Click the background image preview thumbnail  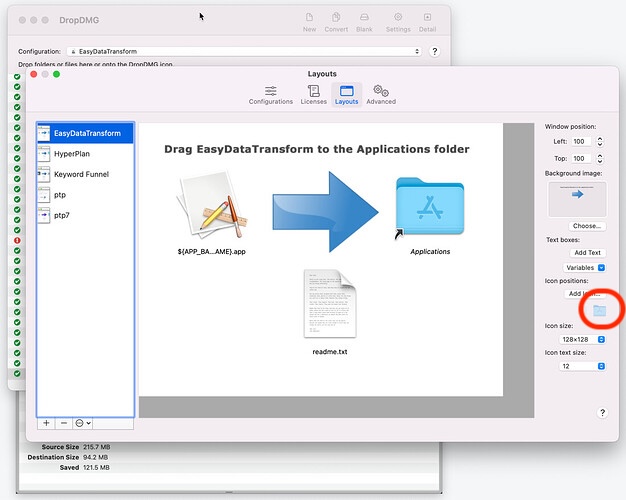pos(575,198)
